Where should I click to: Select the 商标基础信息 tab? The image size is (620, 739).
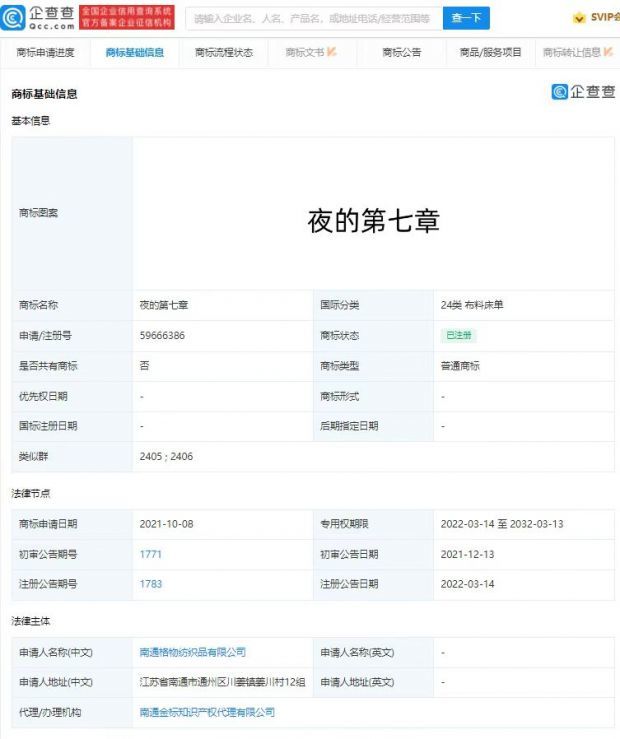pos(134,52)
